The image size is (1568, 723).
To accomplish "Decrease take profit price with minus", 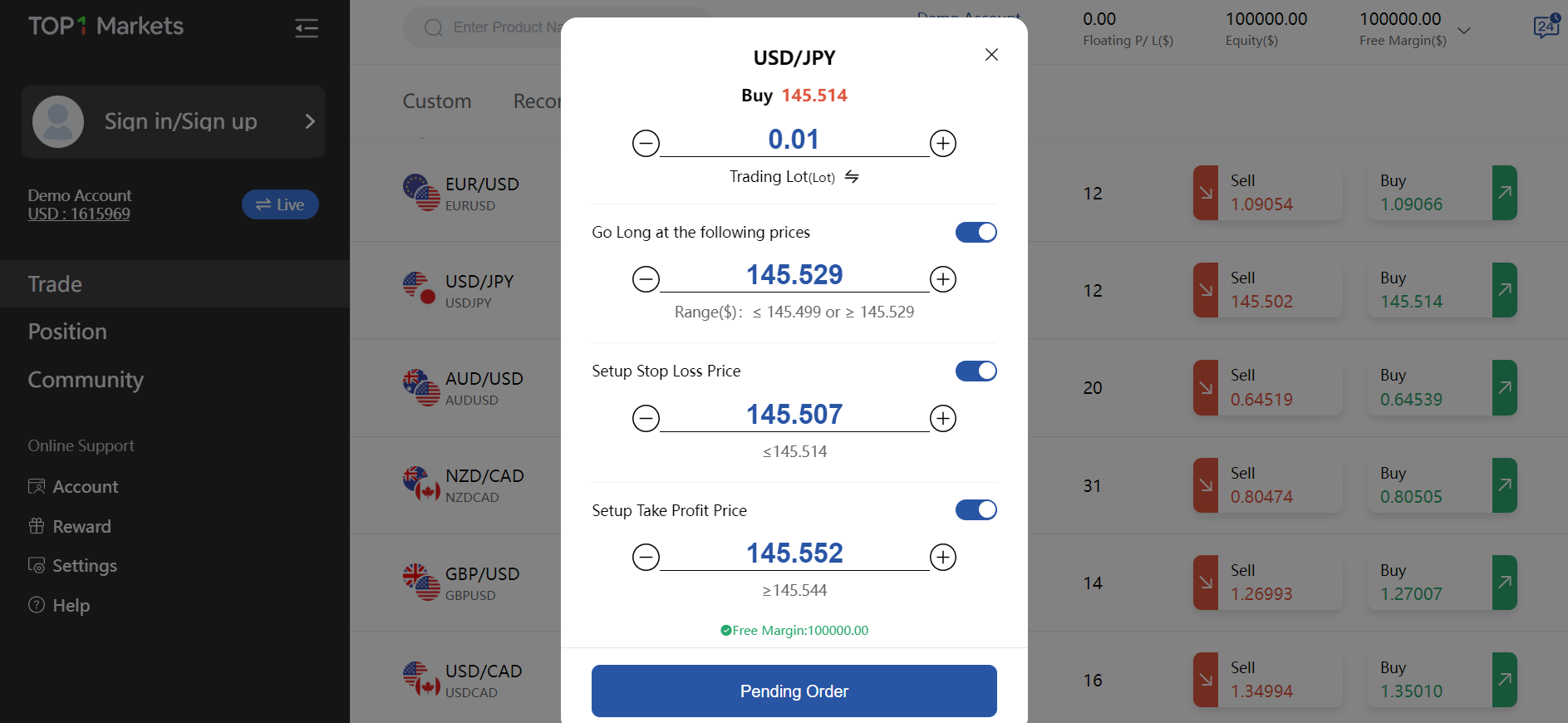I will click(x=646, y=557).
